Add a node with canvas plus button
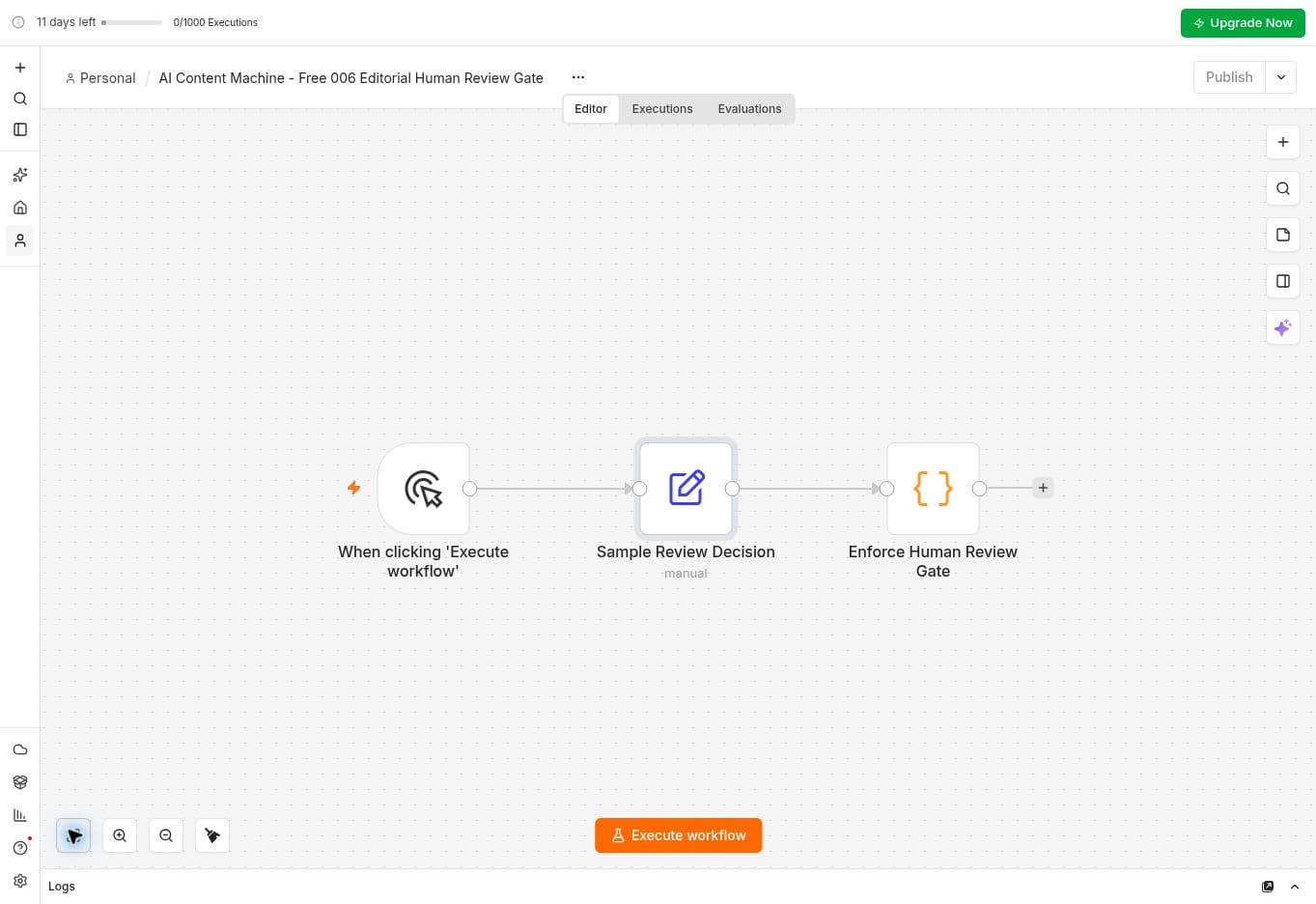Viewport: 1316px width, 904px height. [x=1282, y=142]
